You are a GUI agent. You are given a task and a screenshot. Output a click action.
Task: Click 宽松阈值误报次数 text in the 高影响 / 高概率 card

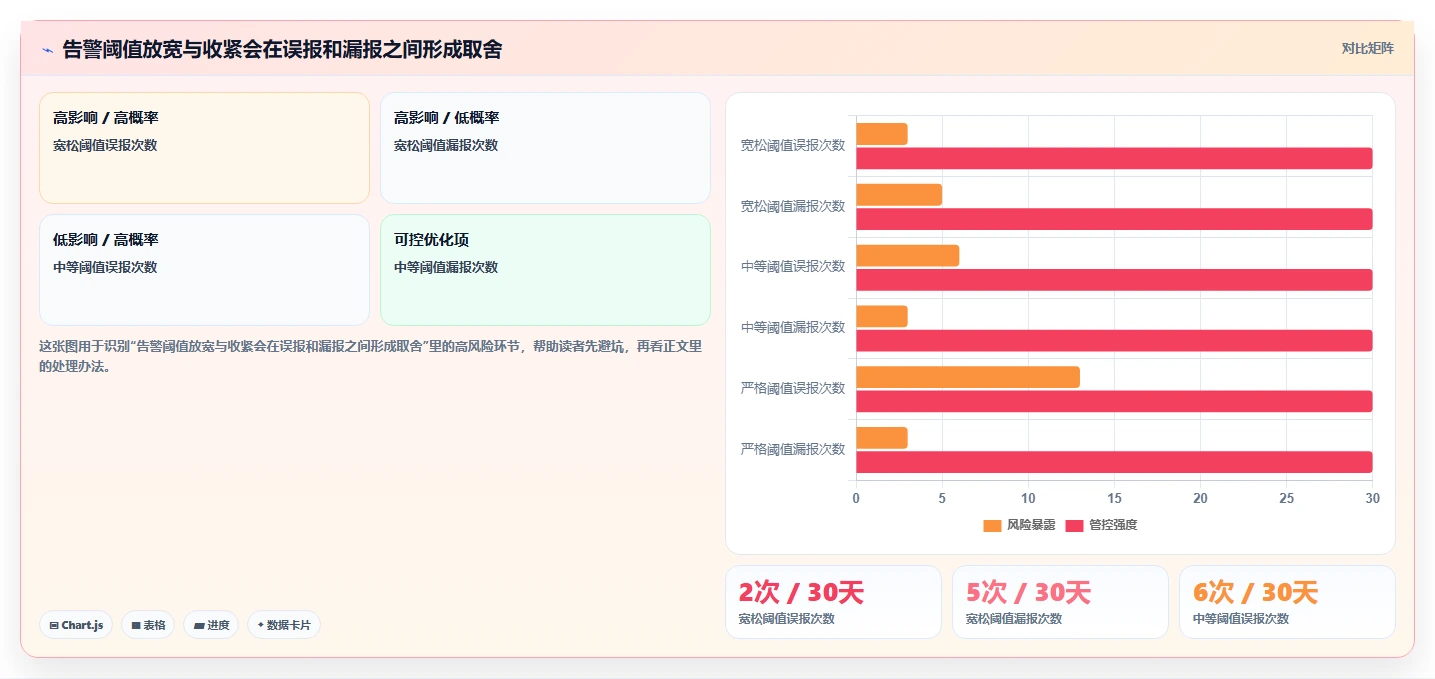[x=105, y=145]
